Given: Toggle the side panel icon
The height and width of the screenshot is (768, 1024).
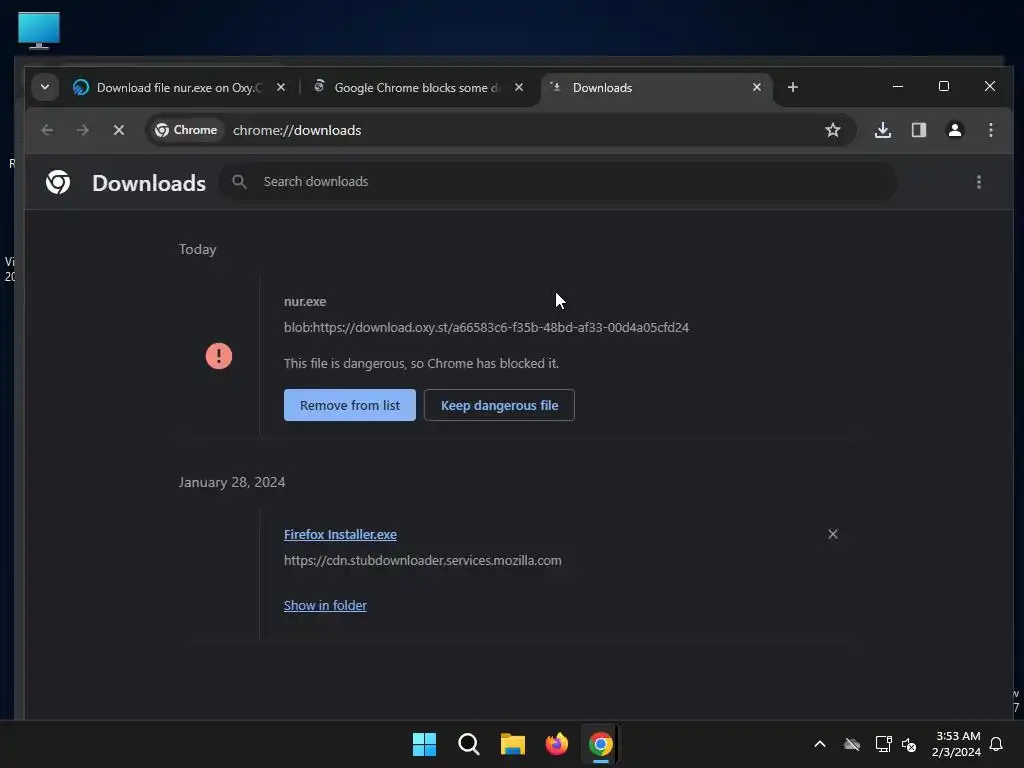Looking at the screenshot, I should 919,130.
